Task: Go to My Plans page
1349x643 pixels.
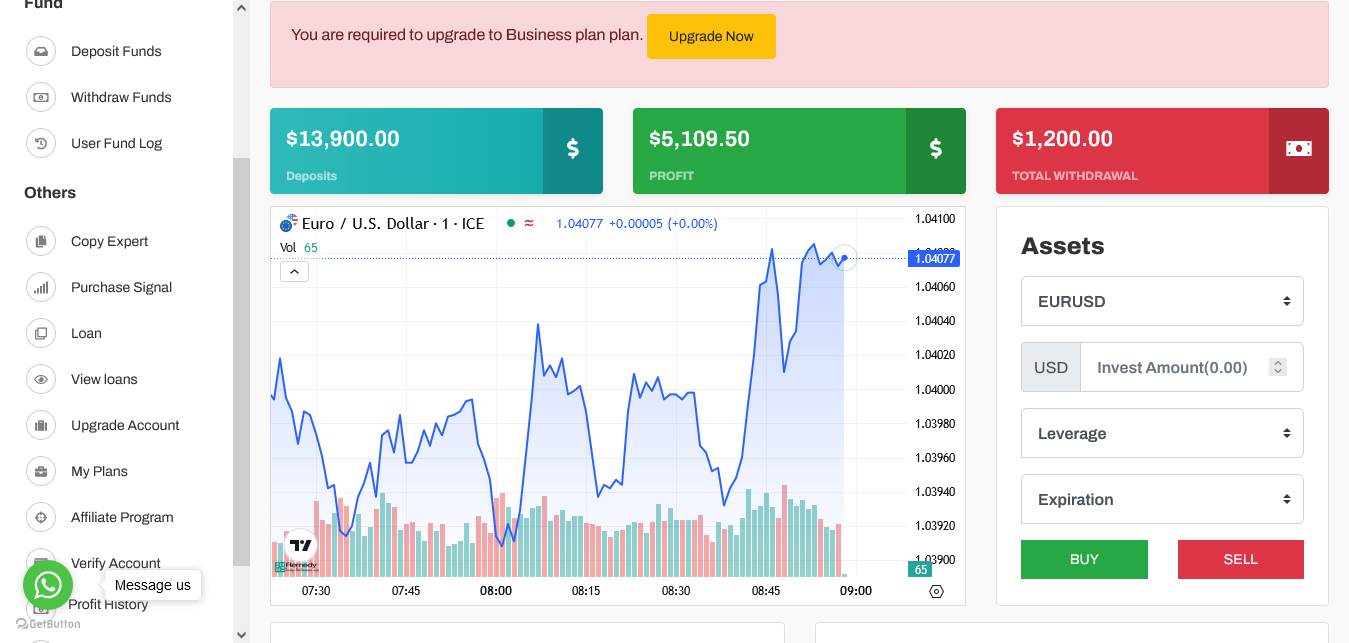Action: pyautogui.click(x=99, y=471)
